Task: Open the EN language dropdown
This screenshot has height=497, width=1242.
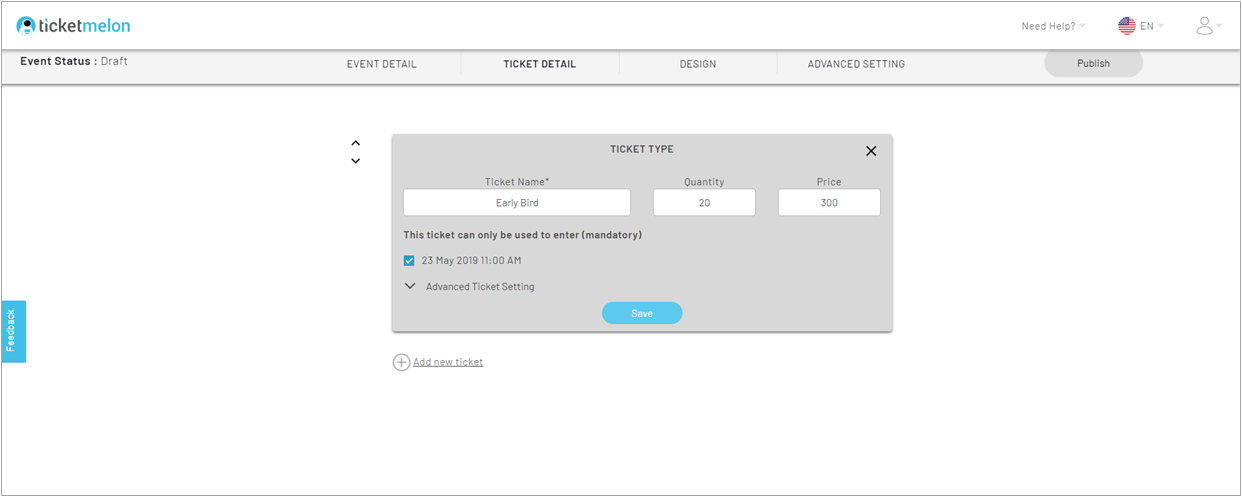Action: tap(1152, 26)
